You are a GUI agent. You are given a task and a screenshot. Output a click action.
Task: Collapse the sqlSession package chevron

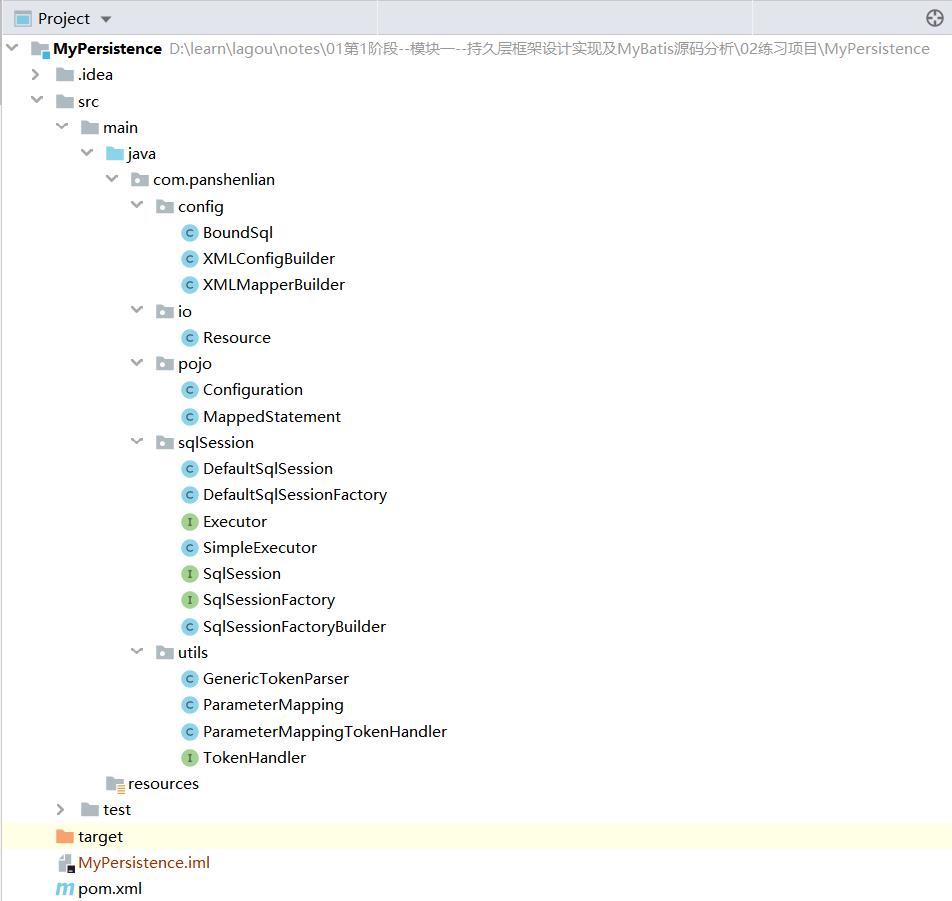(x=137, y=441)
